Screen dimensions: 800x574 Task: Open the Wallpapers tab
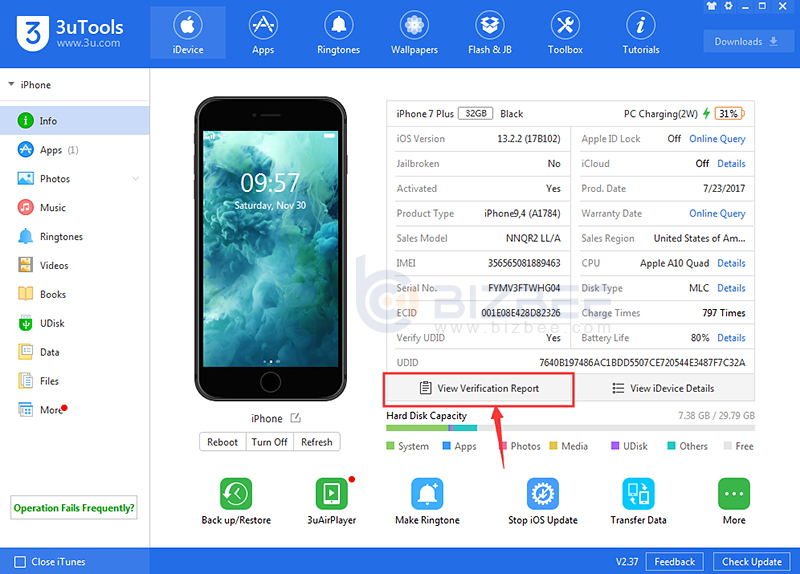click(x=414, y=33)
